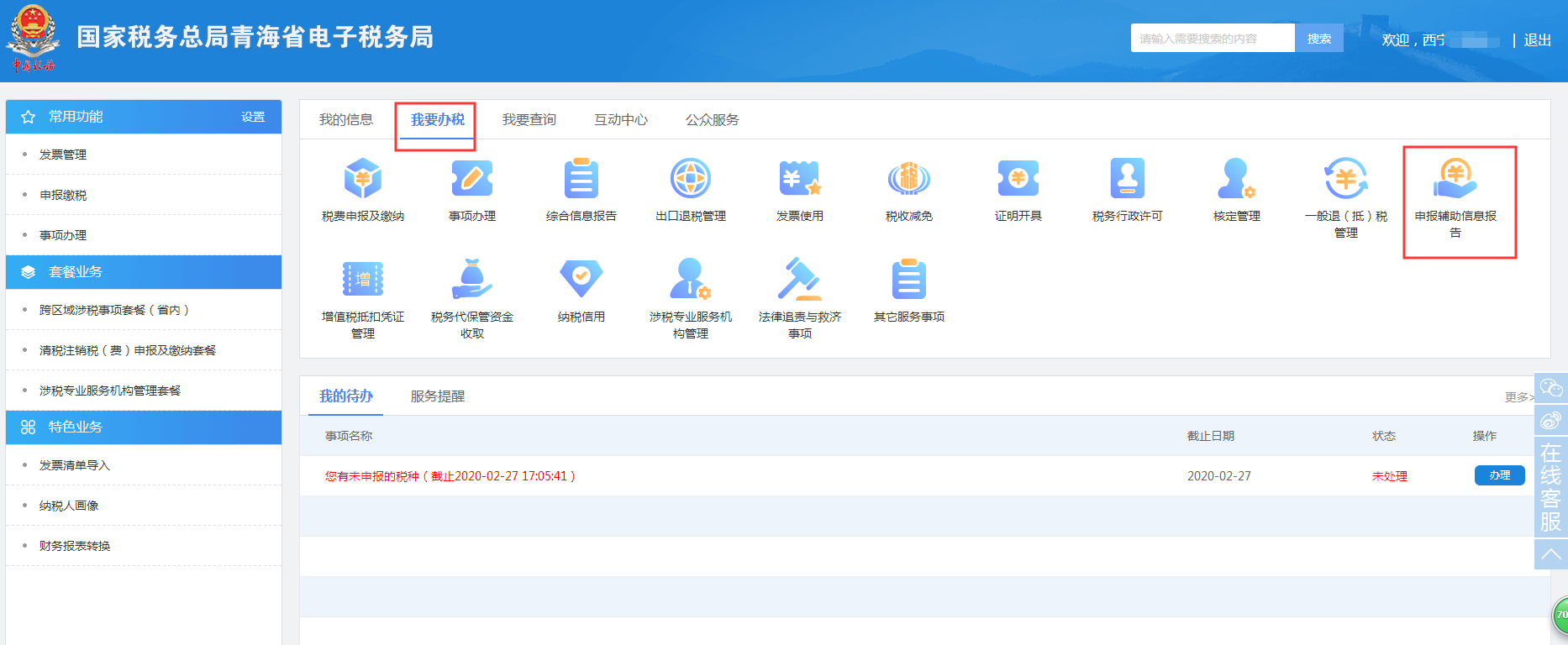Click 更多 link in to-do panel
Screen dimensions: 1568x645
[1519, 396]
